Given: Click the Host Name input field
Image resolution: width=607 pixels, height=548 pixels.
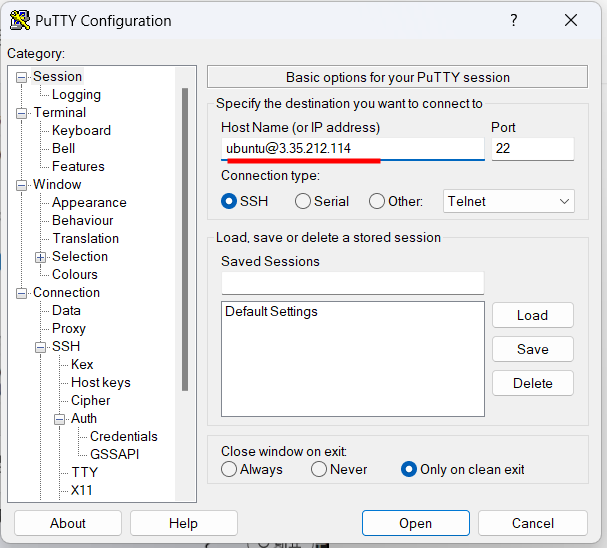Looking at the screenshot, I should tap(353, 149).
